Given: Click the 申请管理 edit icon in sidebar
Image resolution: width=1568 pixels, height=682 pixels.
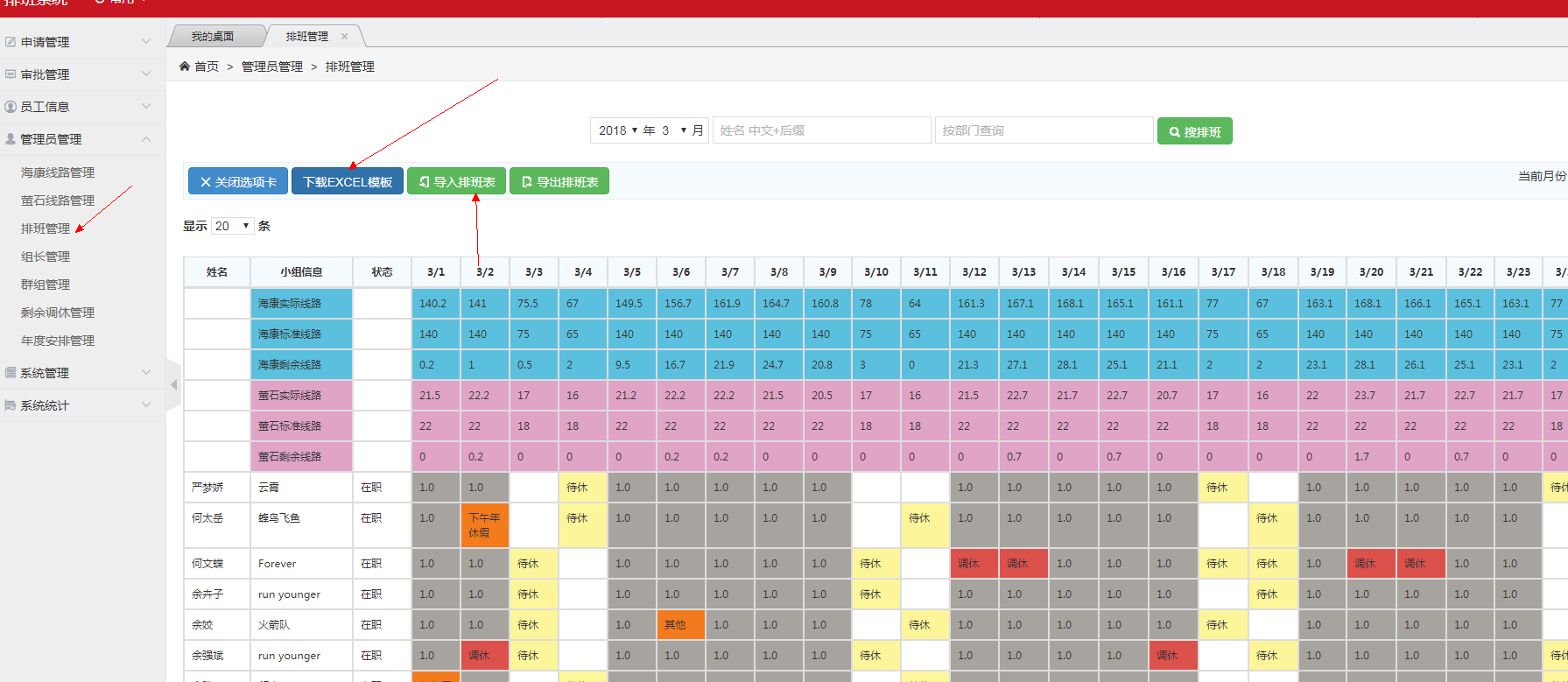Looking at the screenshot, I should pyautogui.click(x=11, y=42).
